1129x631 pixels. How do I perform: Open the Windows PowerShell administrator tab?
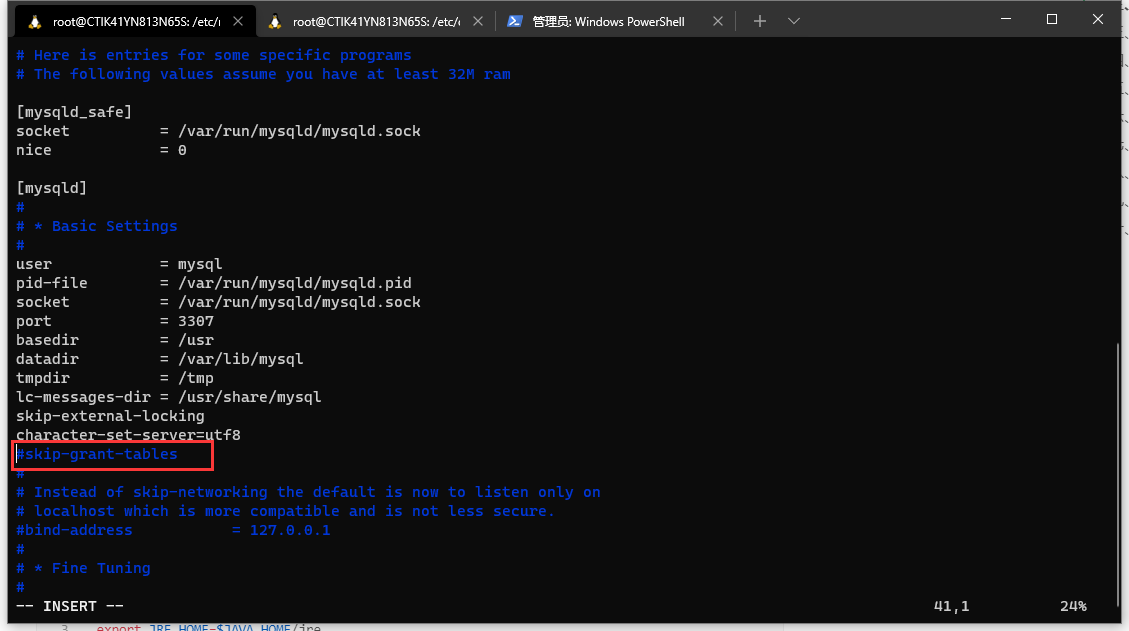608,22
